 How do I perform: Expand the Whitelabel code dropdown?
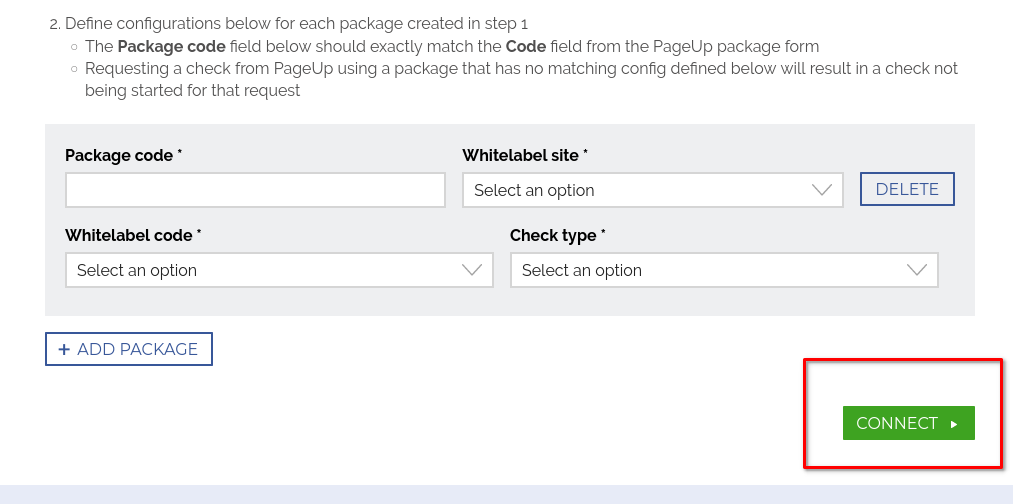[x=279, y=270]
